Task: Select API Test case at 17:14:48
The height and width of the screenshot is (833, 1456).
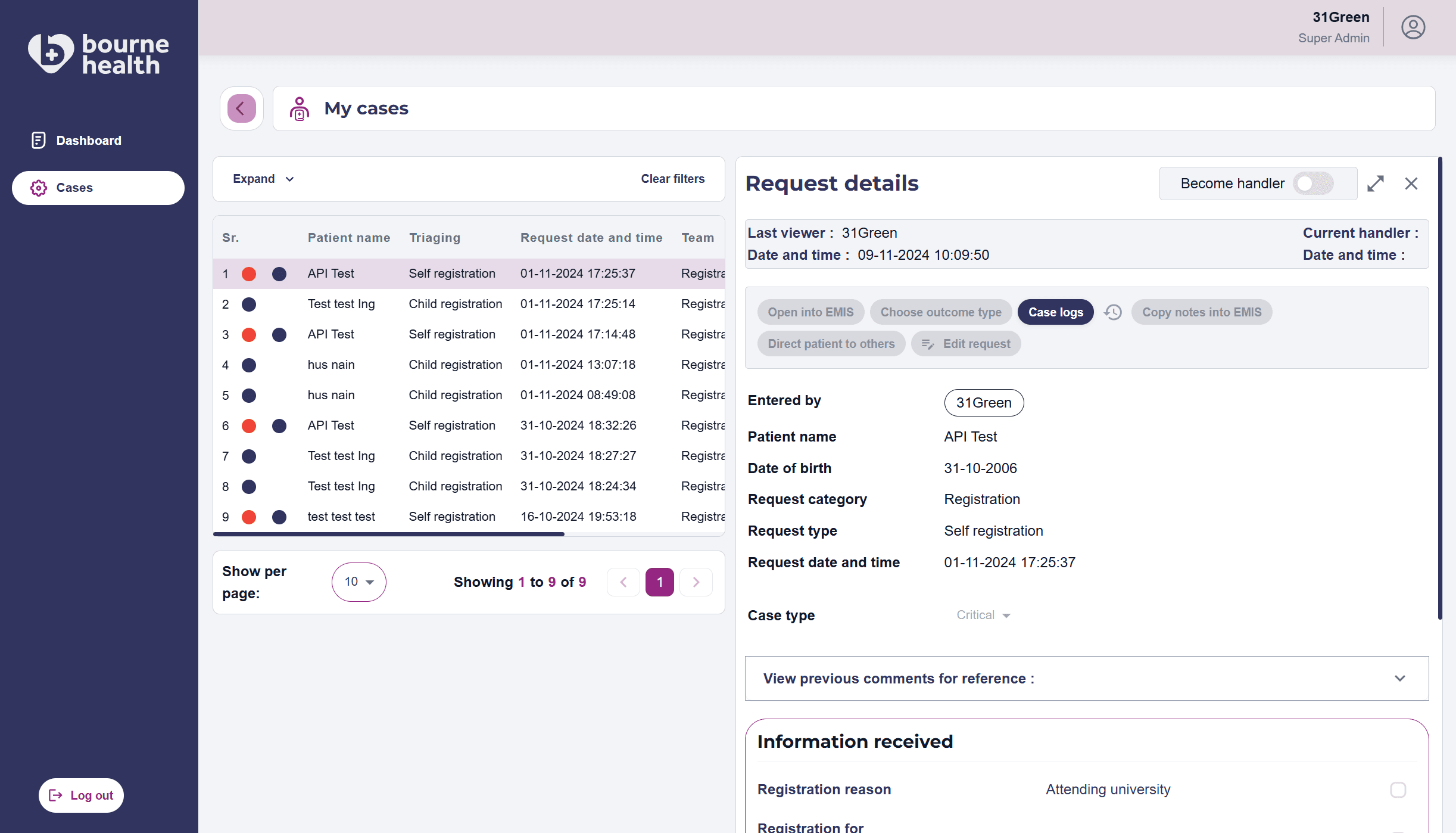Action: coord(469,335)
